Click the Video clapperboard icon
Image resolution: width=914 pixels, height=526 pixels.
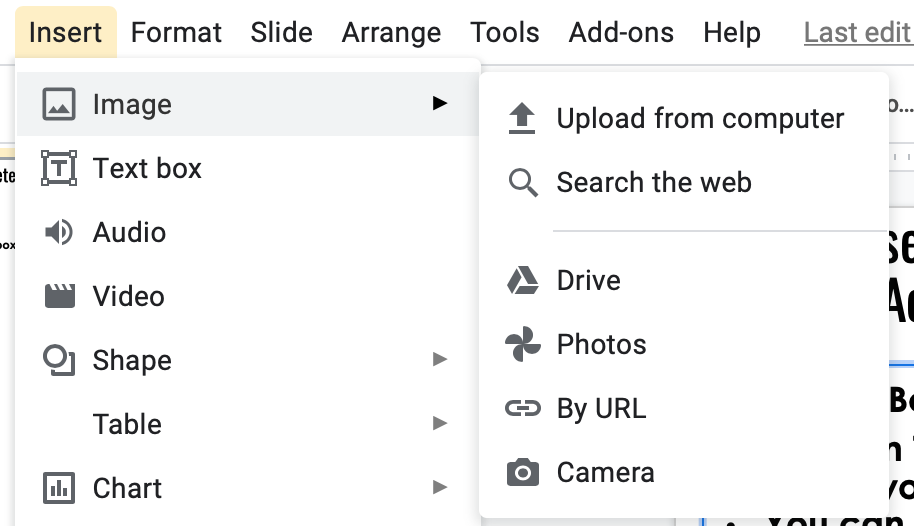[59, 296]
